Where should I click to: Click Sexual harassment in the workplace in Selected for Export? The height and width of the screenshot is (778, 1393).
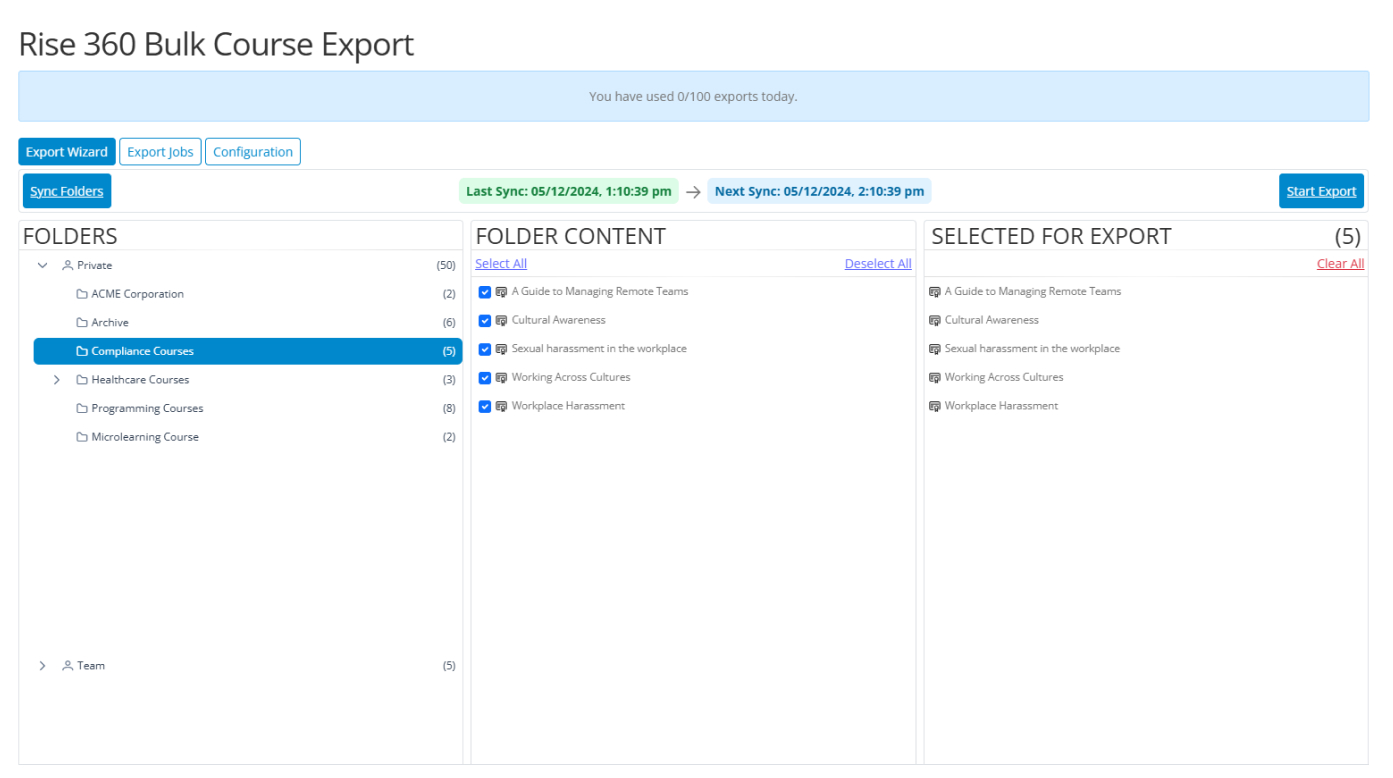pyautogui.click(x=1032, y=349)
